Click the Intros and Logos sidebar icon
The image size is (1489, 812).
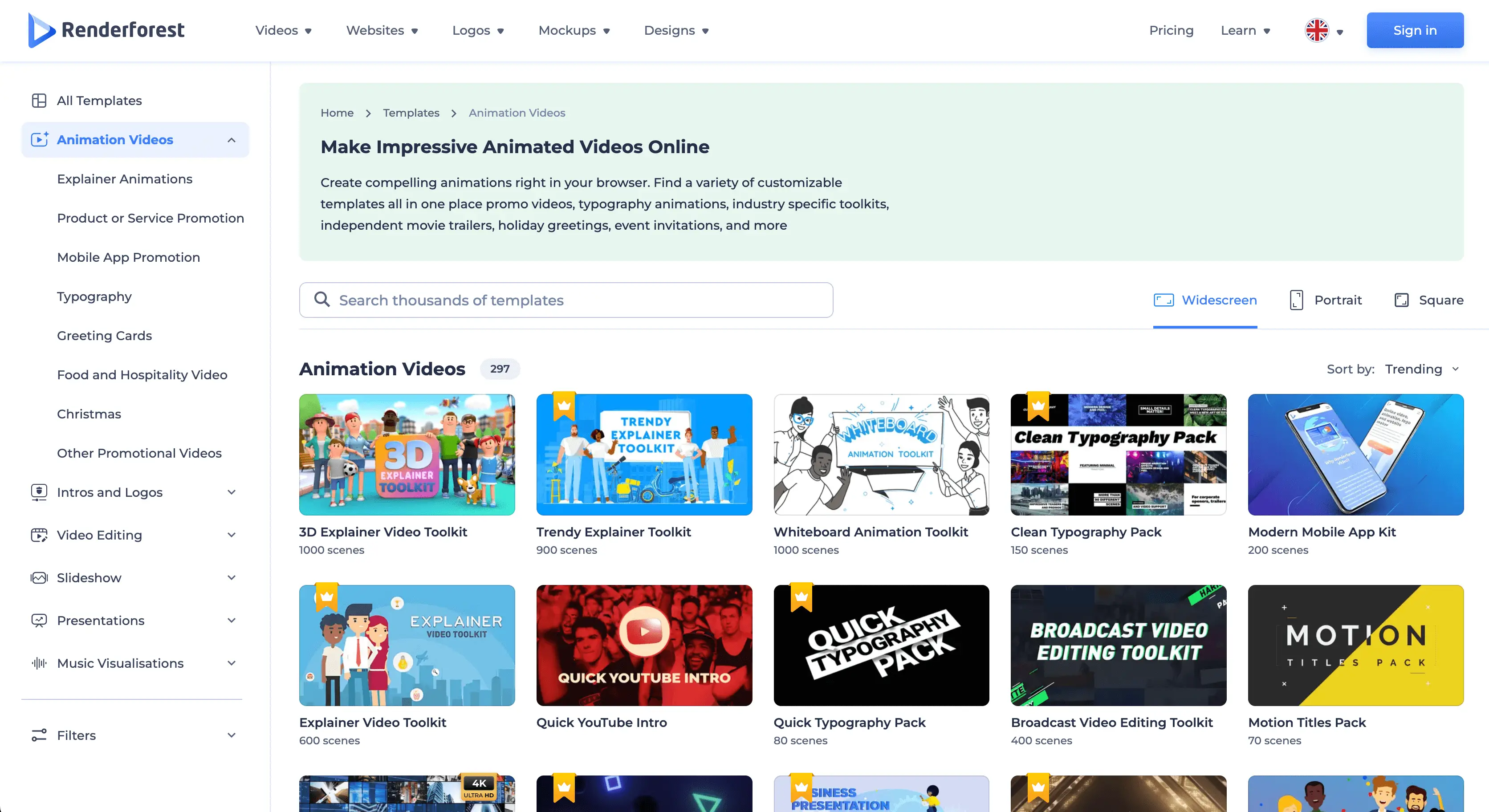(39, 492)
